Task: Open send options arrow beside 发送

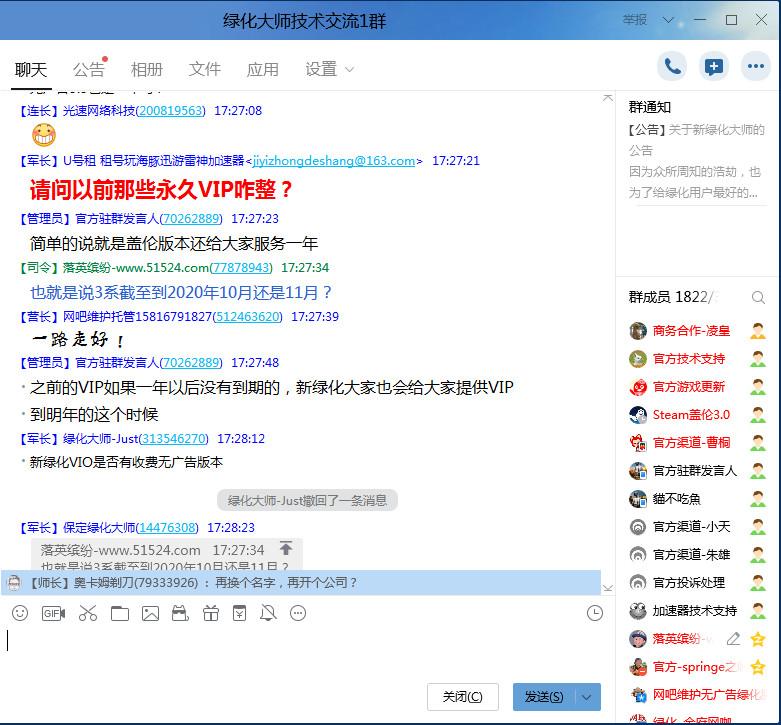Action: click(x=587, y=697)
